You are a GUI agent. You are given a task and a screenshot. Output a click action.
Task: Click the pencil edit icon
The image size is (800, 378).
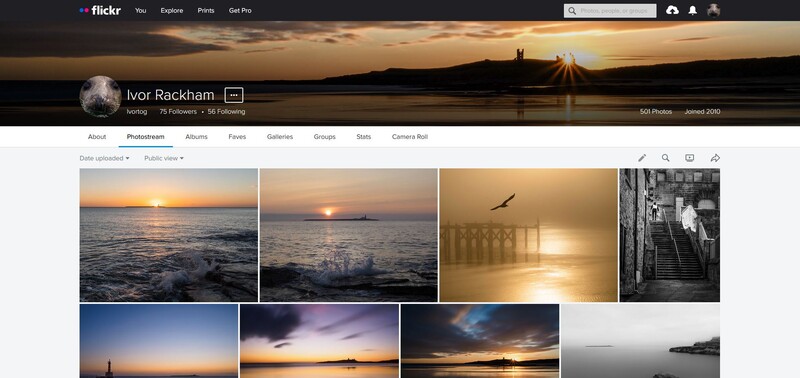(642, 158)
